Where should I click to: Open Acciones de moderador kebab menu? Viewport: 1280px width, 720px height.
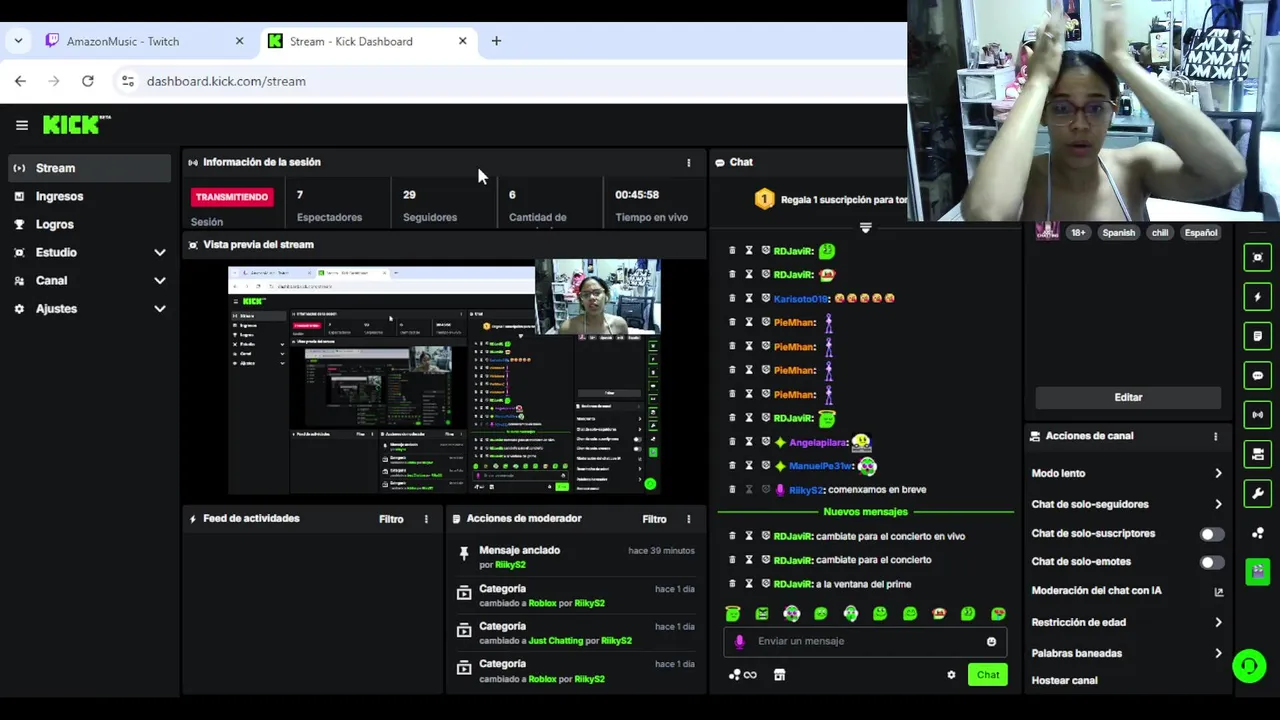click(x=688, y=518)
